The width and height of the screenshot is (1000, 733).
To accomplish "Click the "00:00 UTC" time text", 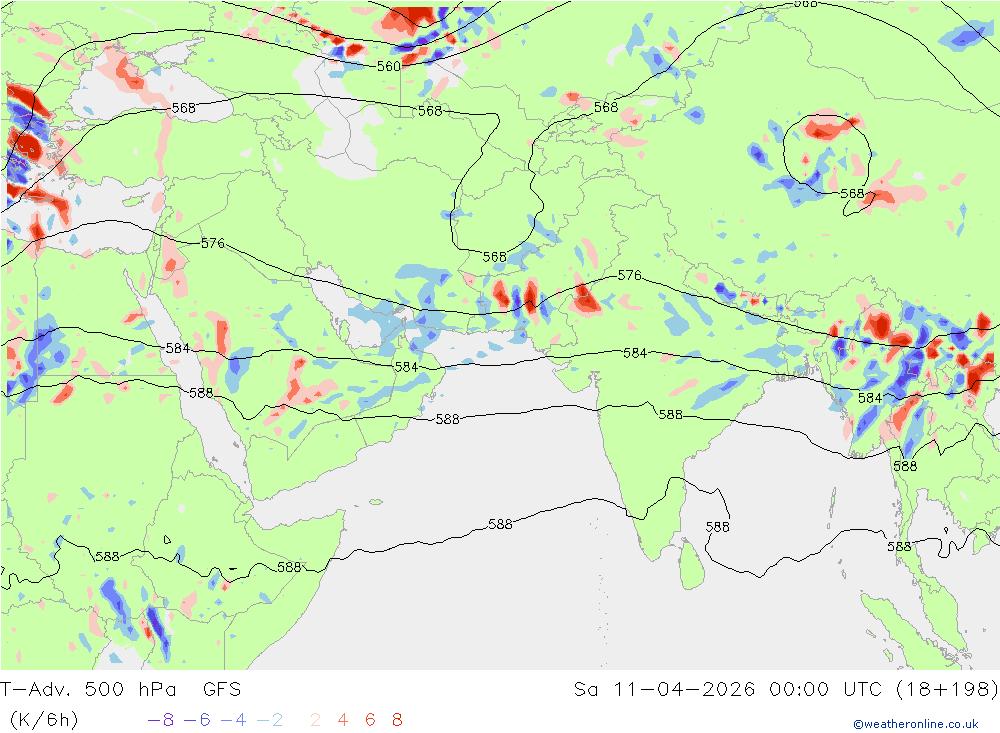I will pyautogui.click(x=825, y=690).
